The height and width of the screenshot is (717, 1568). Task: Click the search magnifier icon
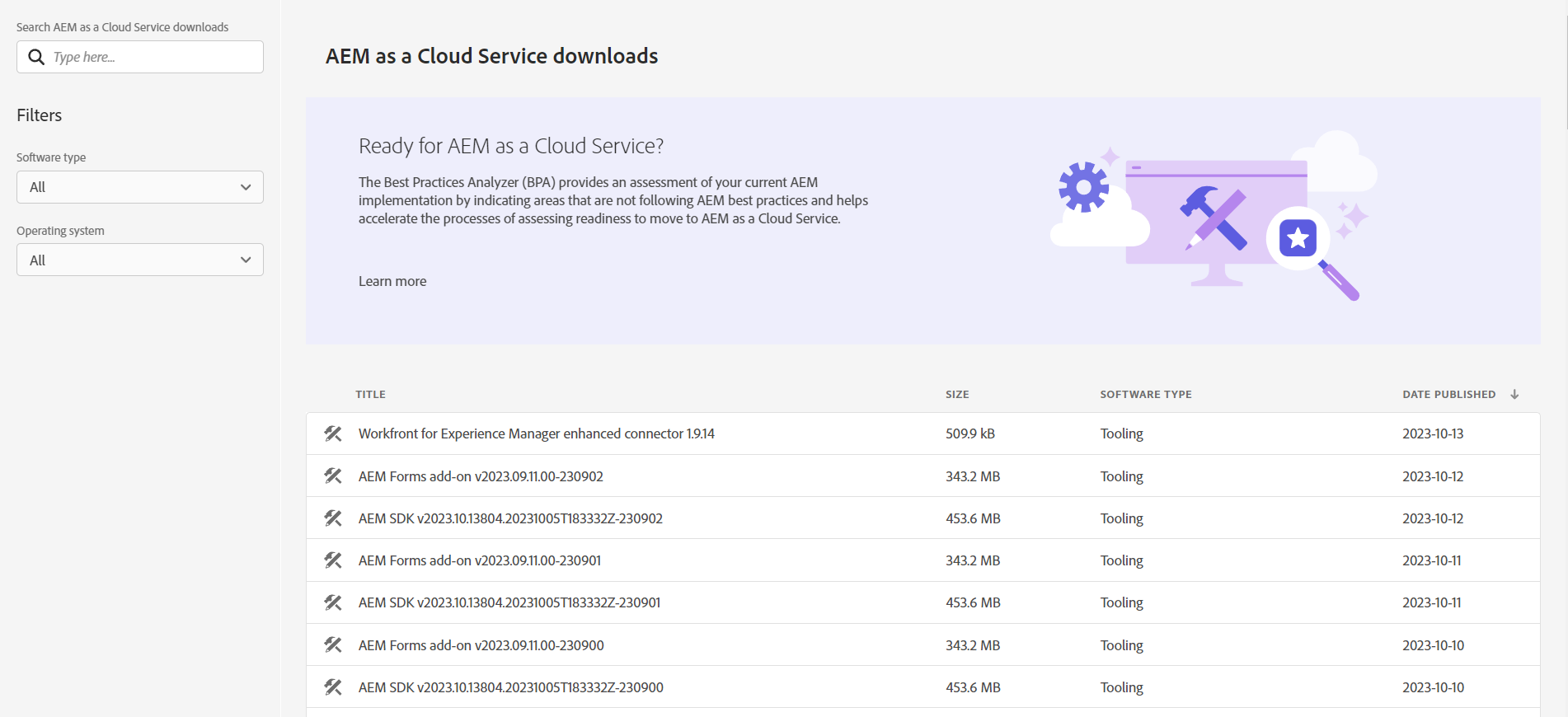point(36,57)
